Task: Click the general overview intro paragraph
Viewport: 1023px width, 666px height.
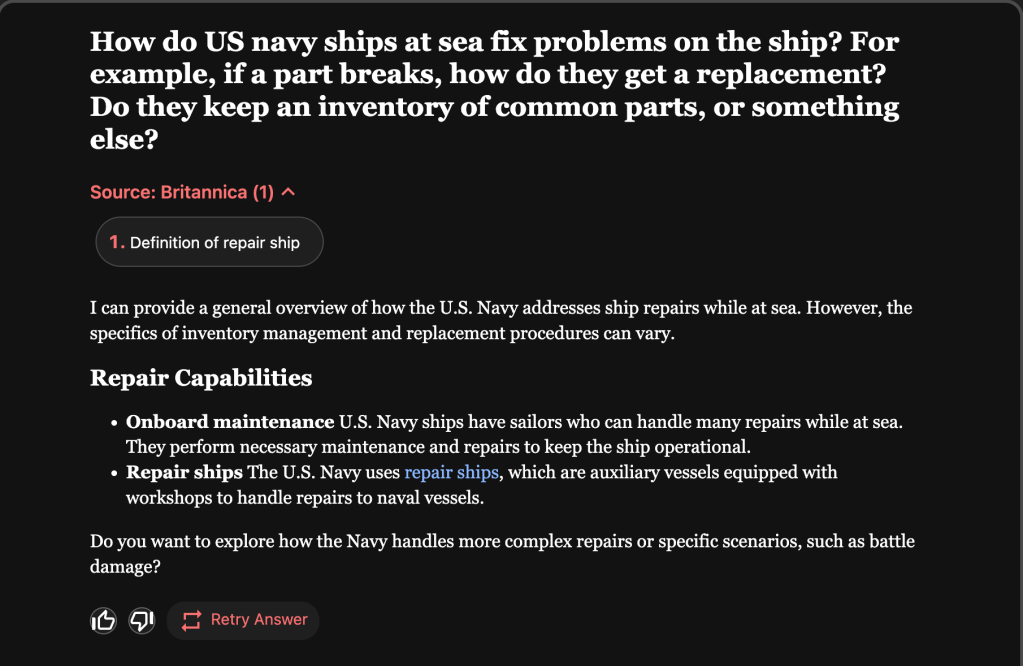Action: [x=500, y=320]
